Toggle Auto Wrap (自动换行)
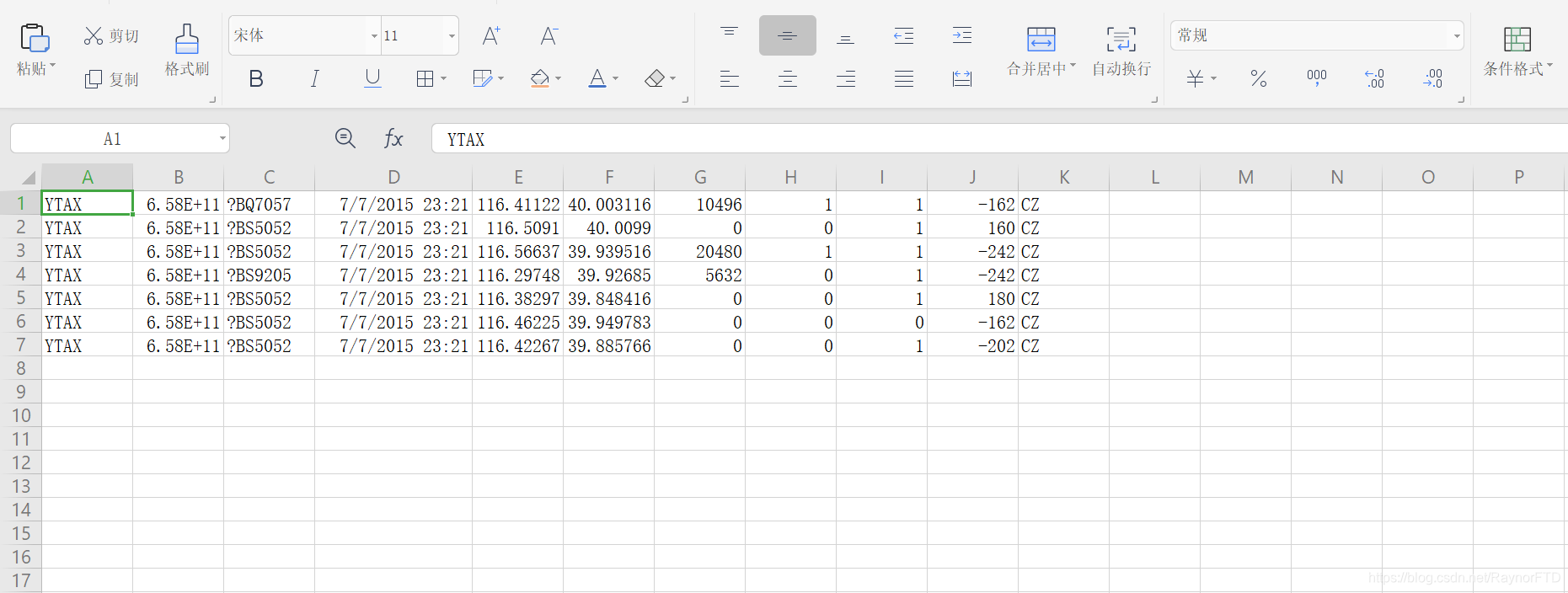The height and width of the screenshot is (593, 1568). pos(1121,50)
